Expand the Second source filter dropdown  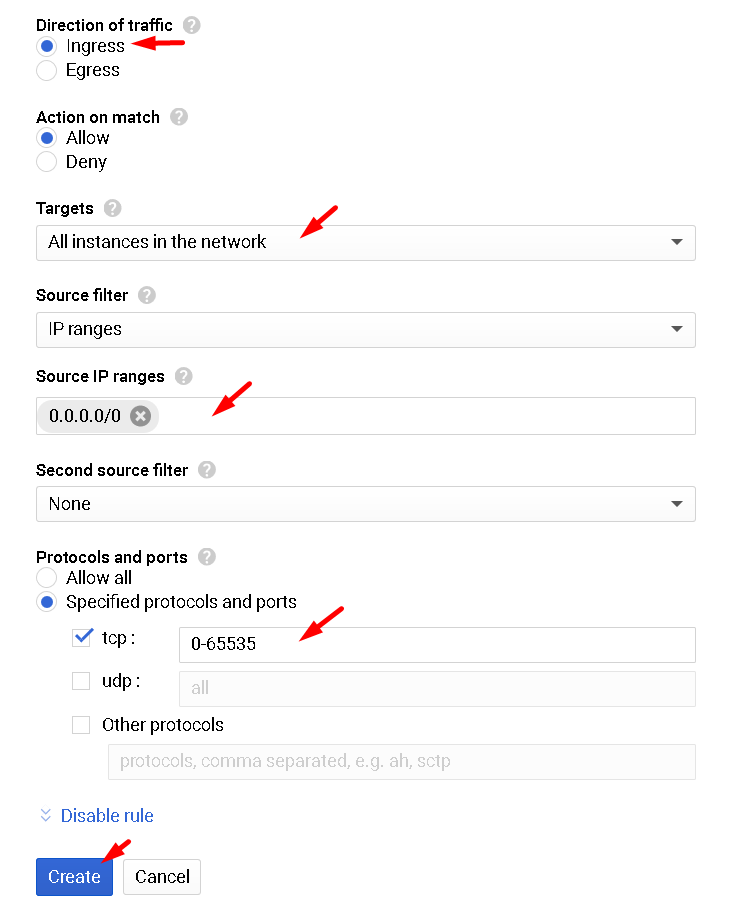click(365, 504)
